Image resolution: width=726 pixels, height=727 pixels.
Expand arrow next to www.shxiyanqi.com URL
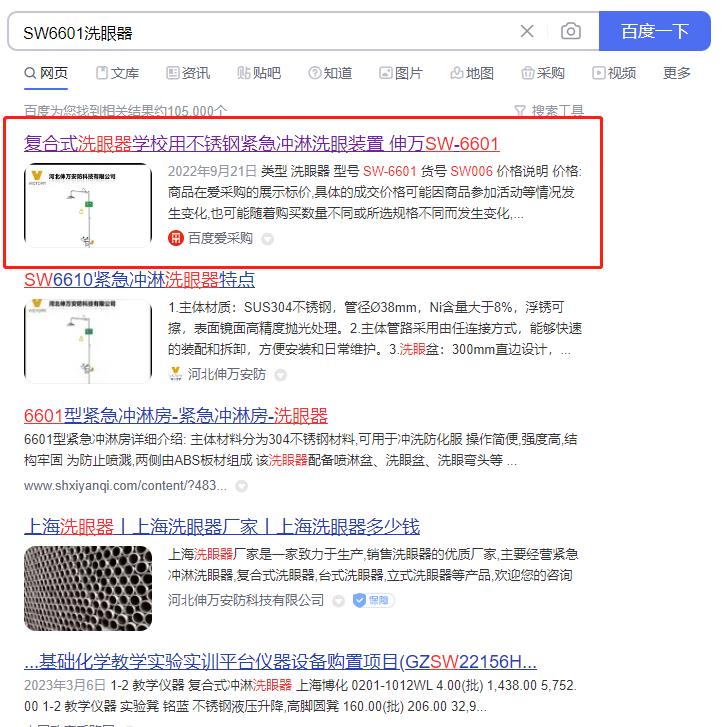coord(242,486)
